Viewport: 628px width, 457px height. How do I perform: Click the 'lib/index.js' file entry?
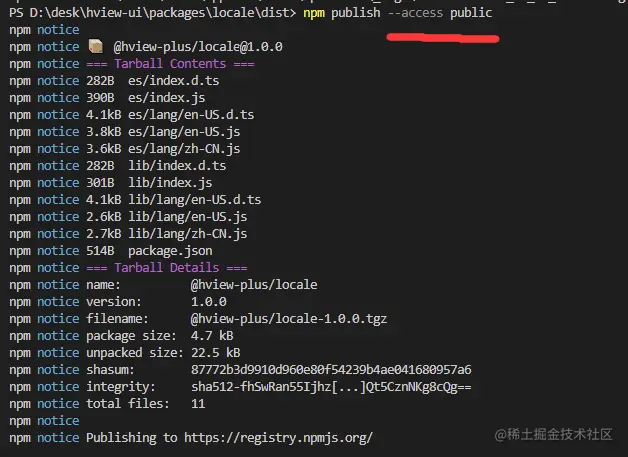pyautogui.click(x=170, y=183)
